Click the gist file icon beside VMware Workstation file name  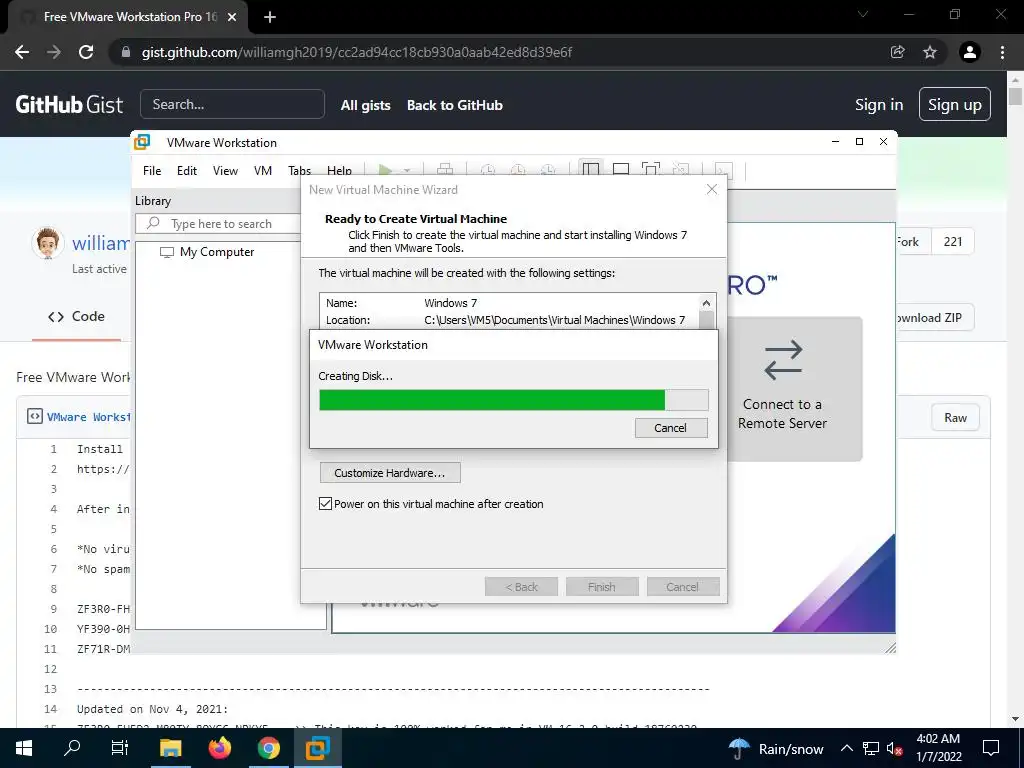pyautogui.click(x=35, y=417)
